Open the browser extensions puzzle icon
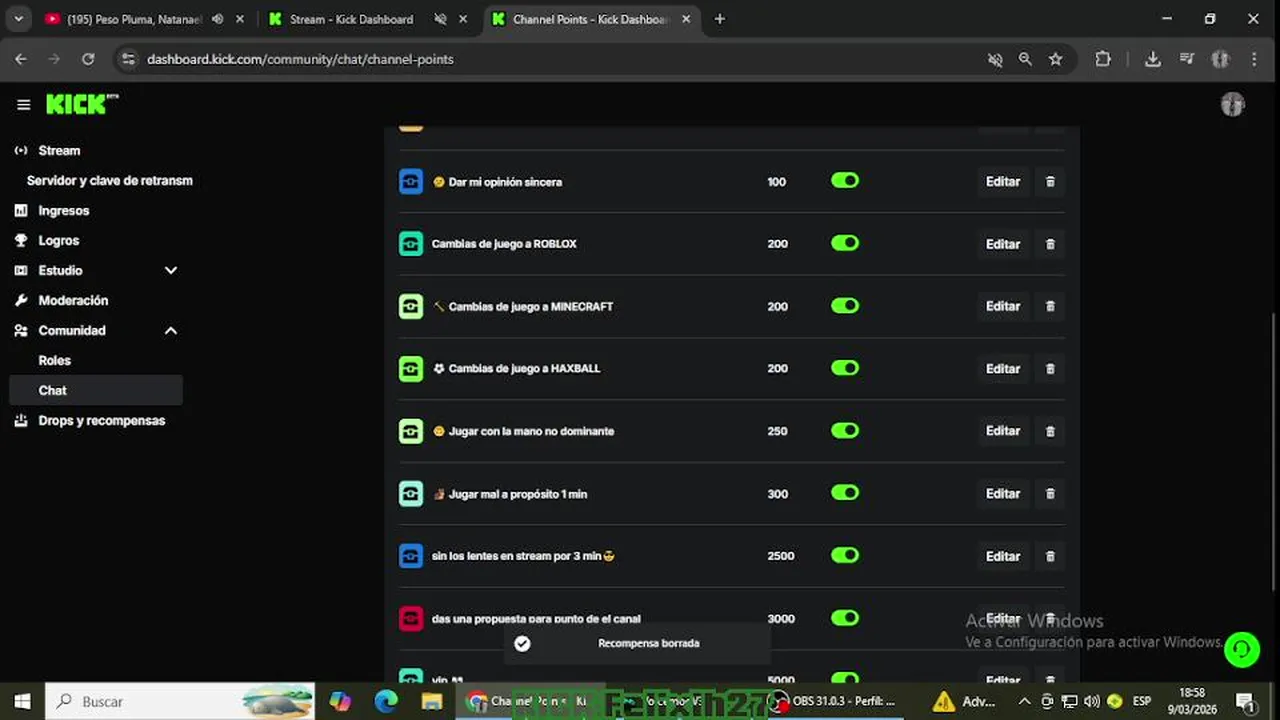The image size is (1280, 720). pyautogui.click(x=1103, y=59)
